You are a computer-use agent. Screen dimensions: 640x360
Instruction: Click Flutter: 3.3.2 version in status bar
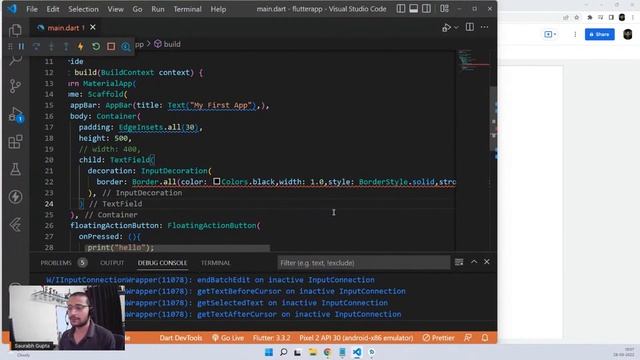[271, 338]
